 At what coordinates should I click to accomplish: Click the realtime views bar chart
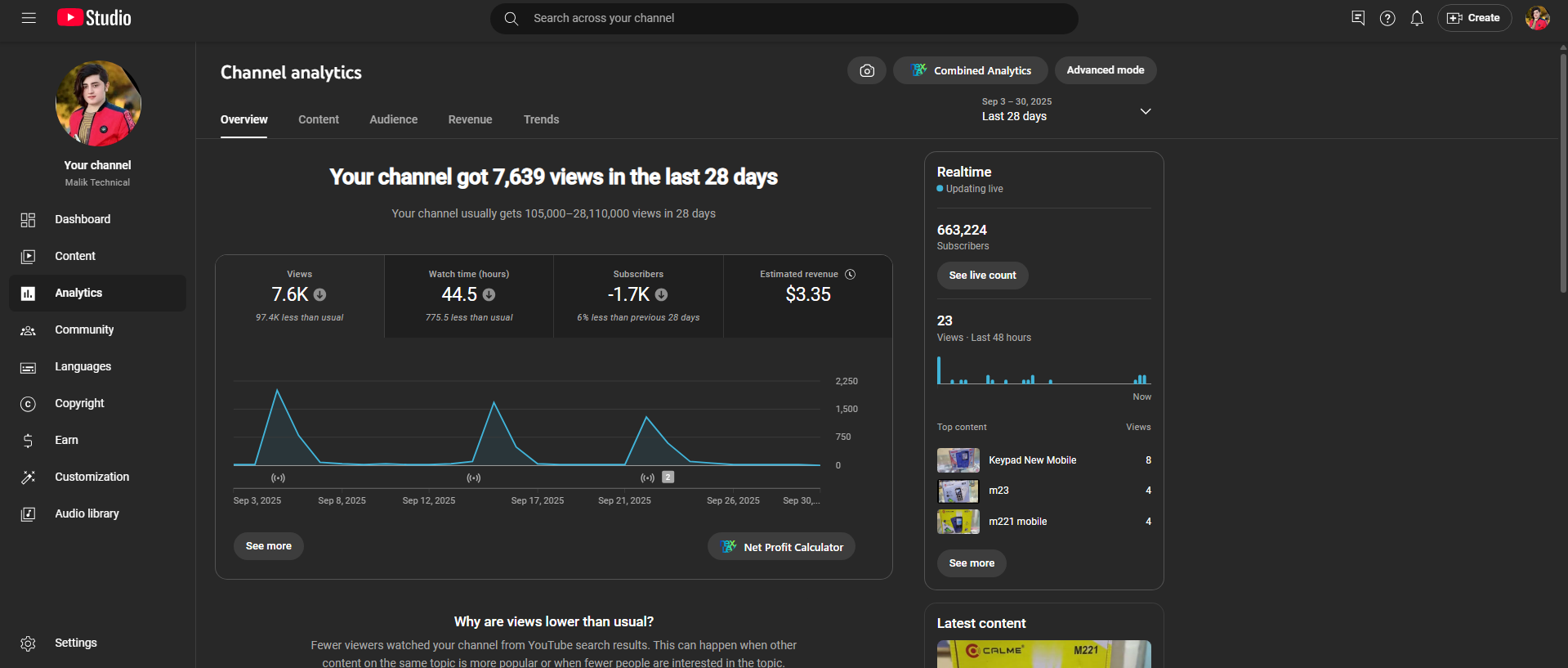1043,370
